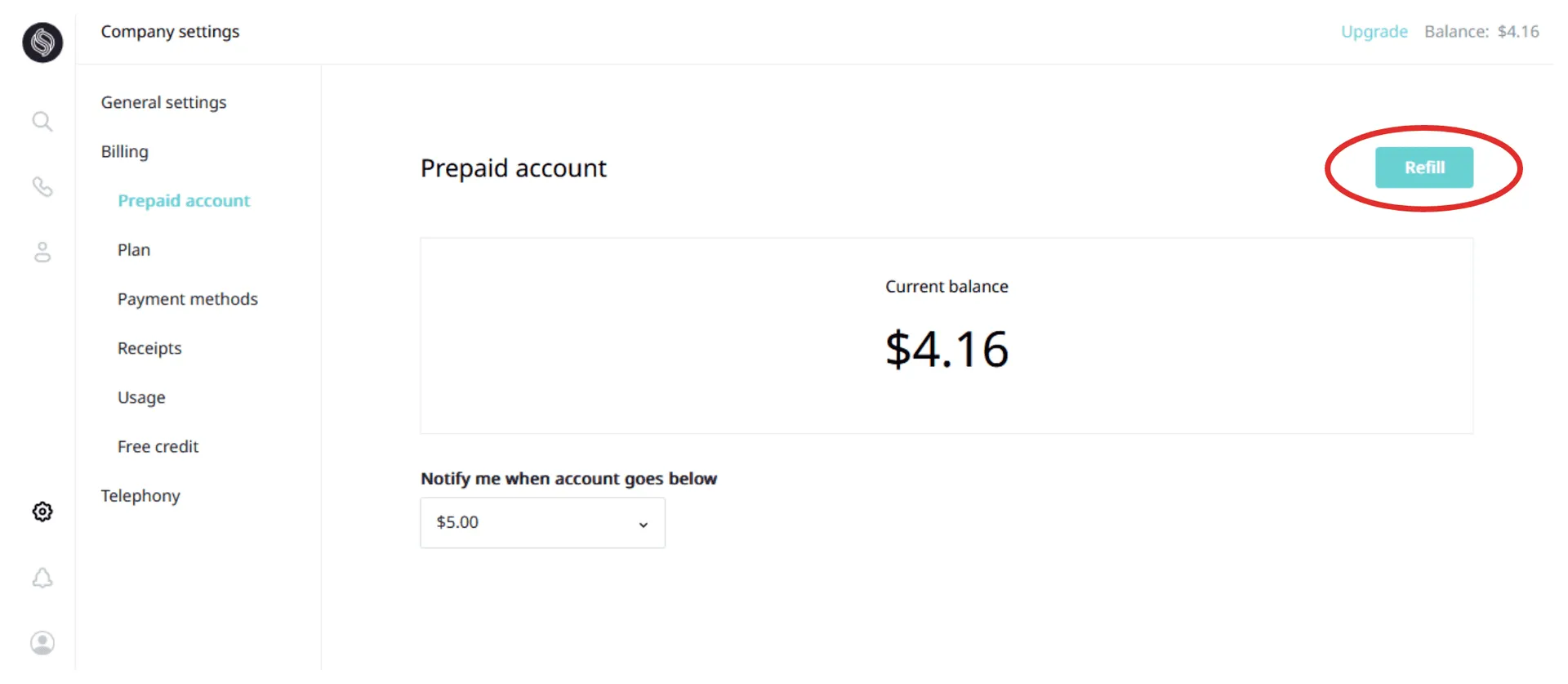This screenshot has width=1568, height=684.
Task: Show the Usage page
Action: 141,398
